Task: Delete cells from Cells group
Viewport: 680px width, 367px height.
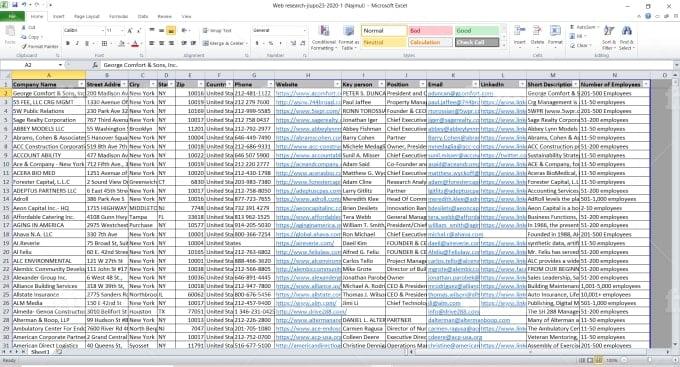Action: coord(537,35)
